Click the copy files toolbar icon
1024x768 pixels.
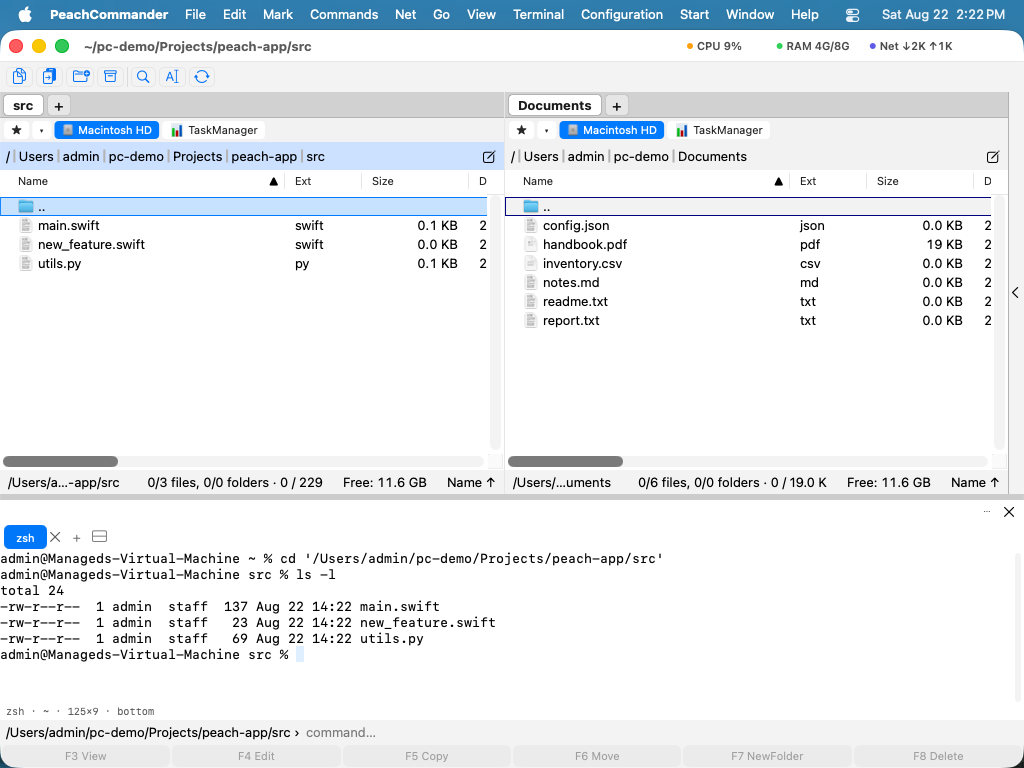point(20,76)
